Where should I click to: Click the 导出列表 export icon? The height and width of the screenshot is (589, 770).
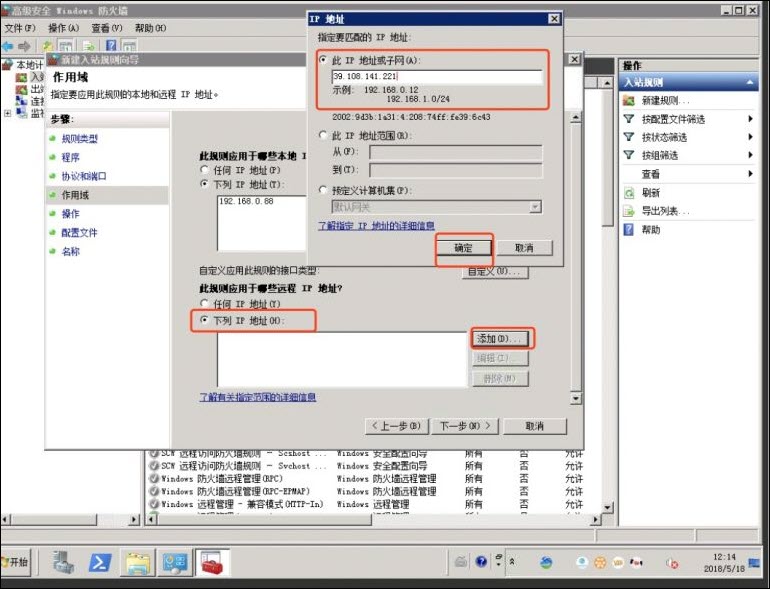click(629, 210)
